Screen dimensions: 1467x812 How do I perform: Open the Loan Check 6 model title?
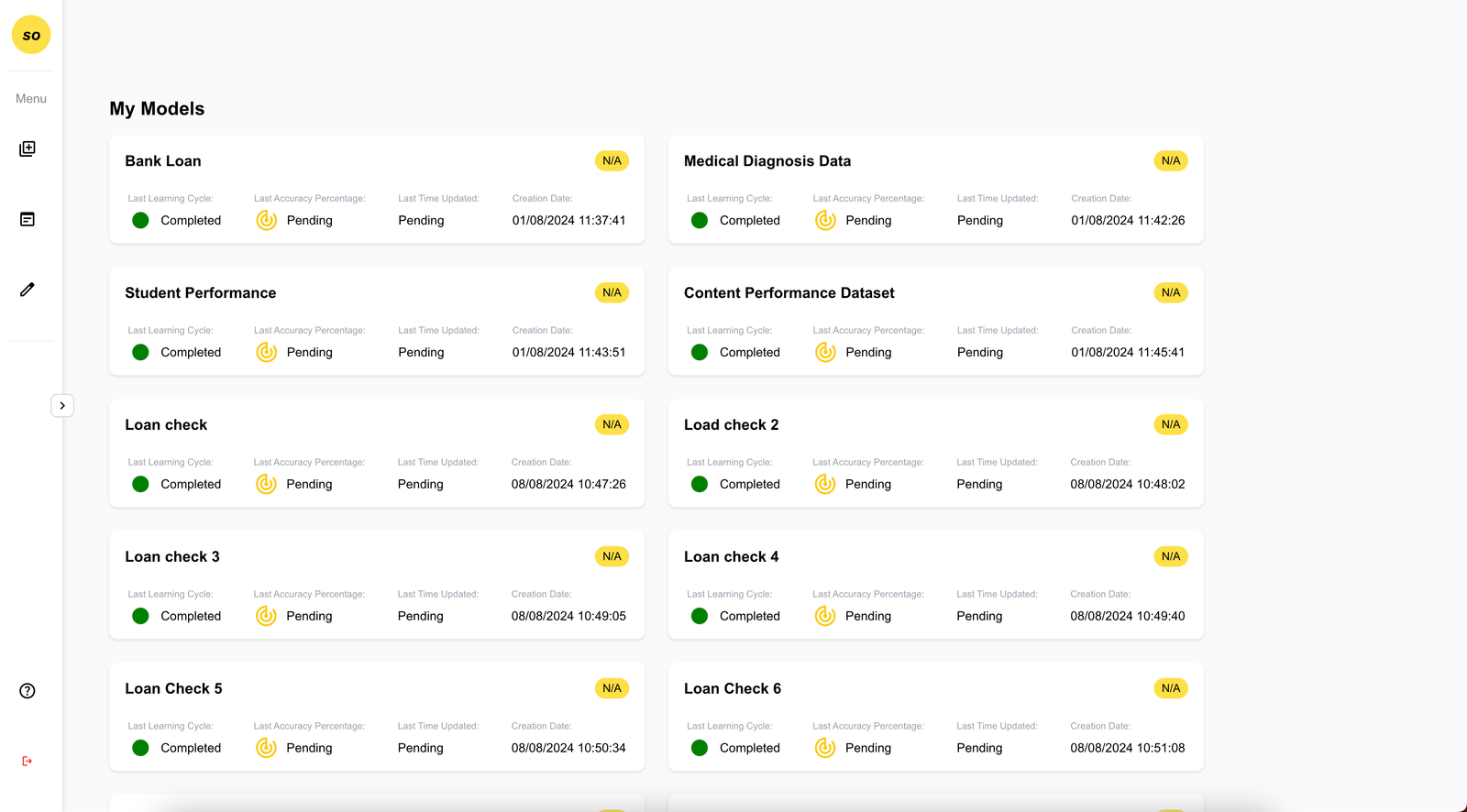[733, 689]
